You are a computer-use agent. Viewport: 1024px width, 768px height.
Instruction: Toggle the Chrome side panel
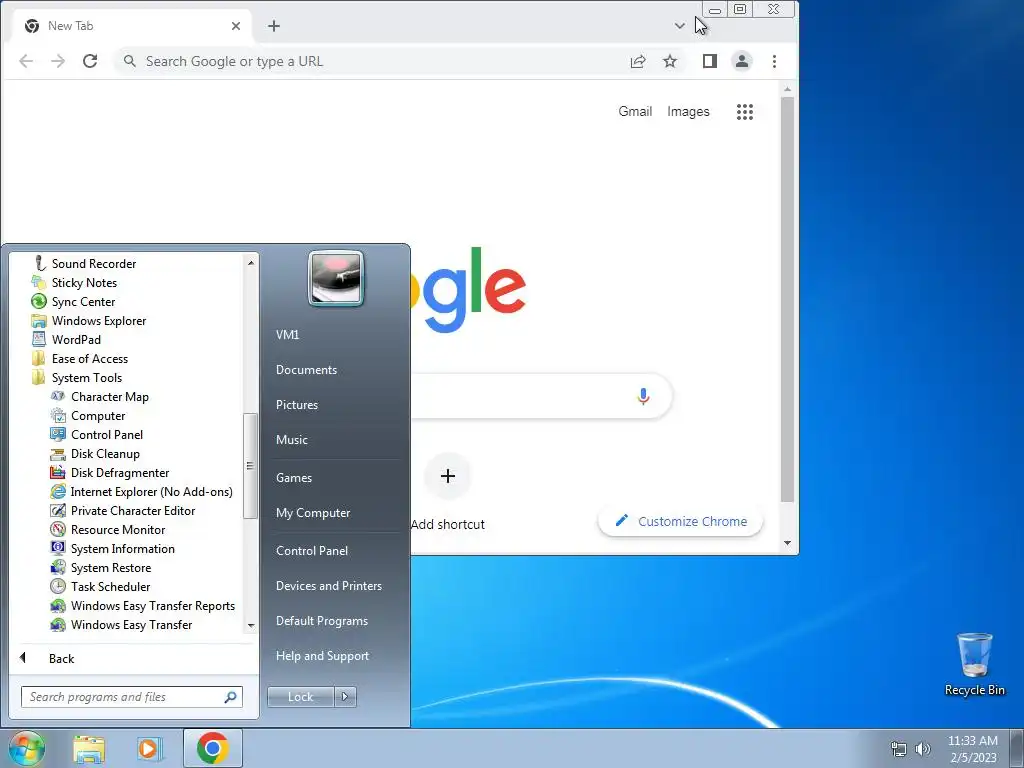click(710, 61)
